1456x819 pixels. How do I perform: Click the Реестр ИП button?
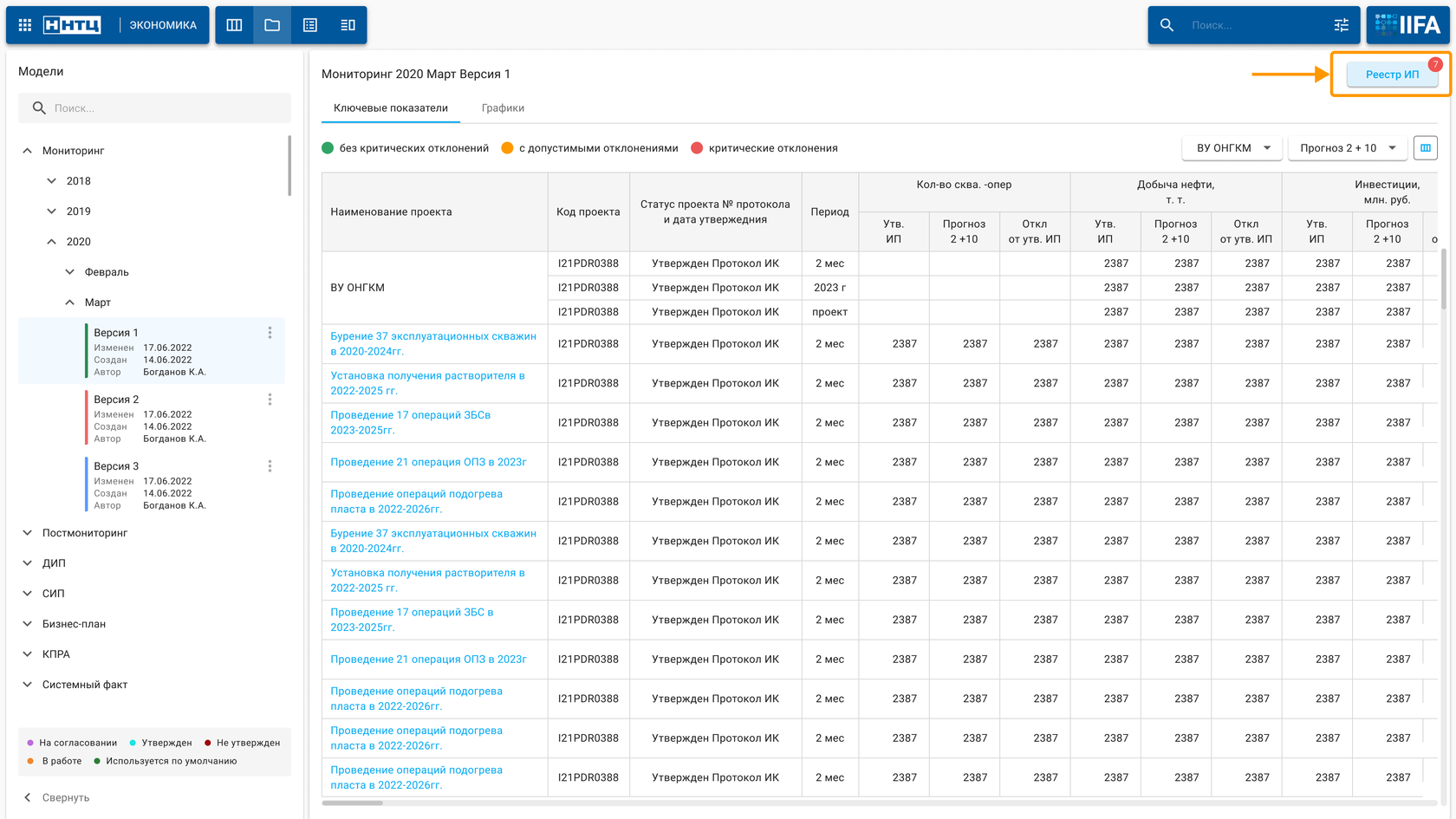point(1392,75)
